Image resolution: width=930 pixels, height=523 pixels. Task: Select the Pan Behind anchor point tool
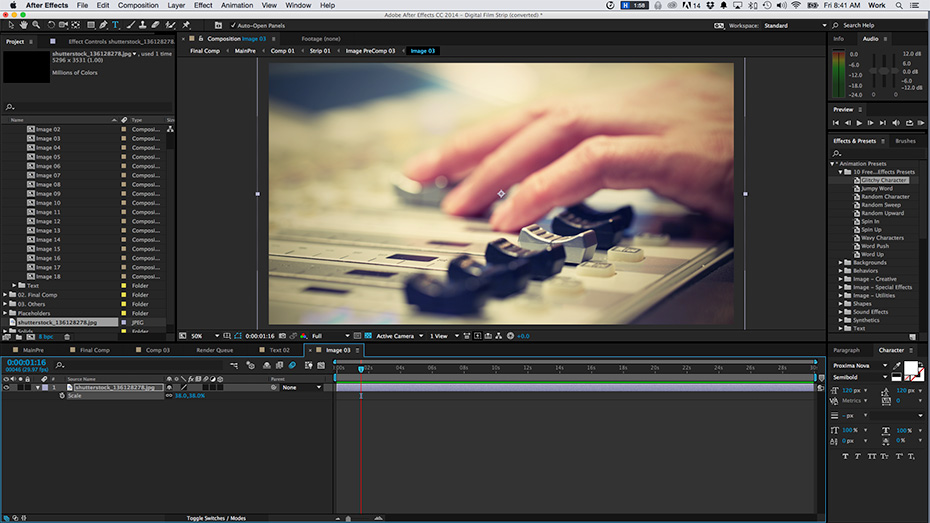[76, 25]
